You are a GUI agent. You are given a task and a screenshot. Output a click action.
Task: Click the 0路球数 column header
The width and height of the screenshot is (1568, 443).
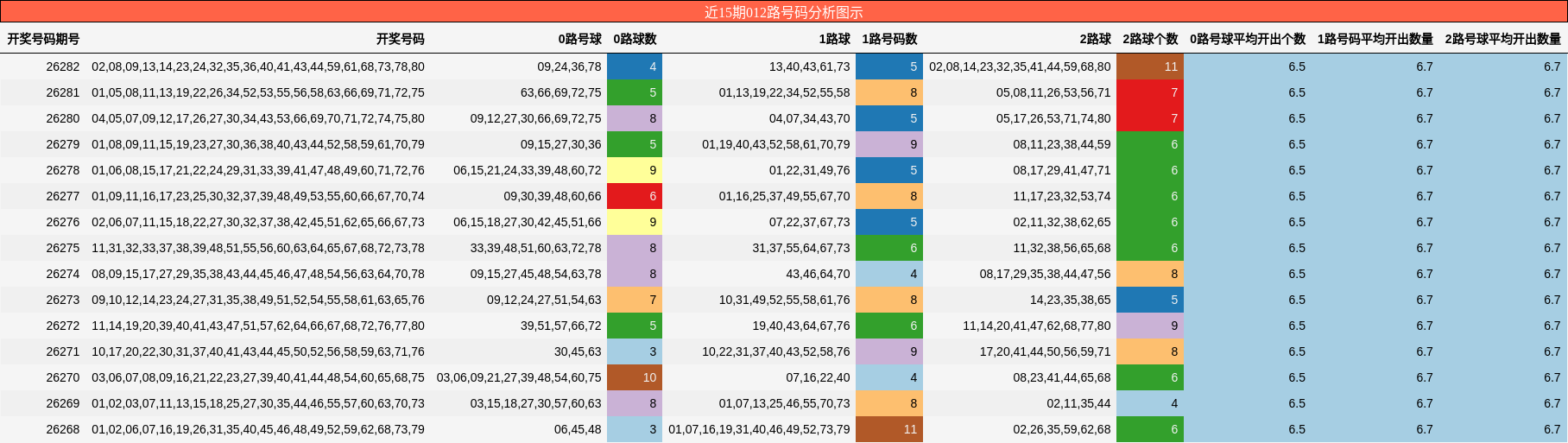pyautogui.click(x=635, y=39)
